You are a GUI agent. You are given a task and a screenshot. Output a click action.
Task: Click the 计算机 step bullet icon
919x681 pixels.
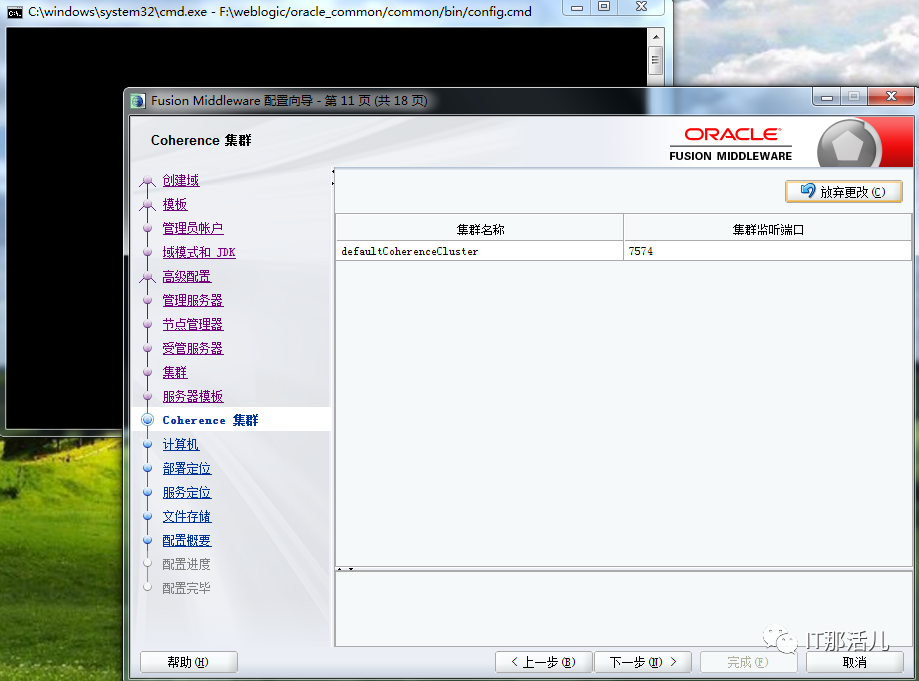tap(148, 444)
